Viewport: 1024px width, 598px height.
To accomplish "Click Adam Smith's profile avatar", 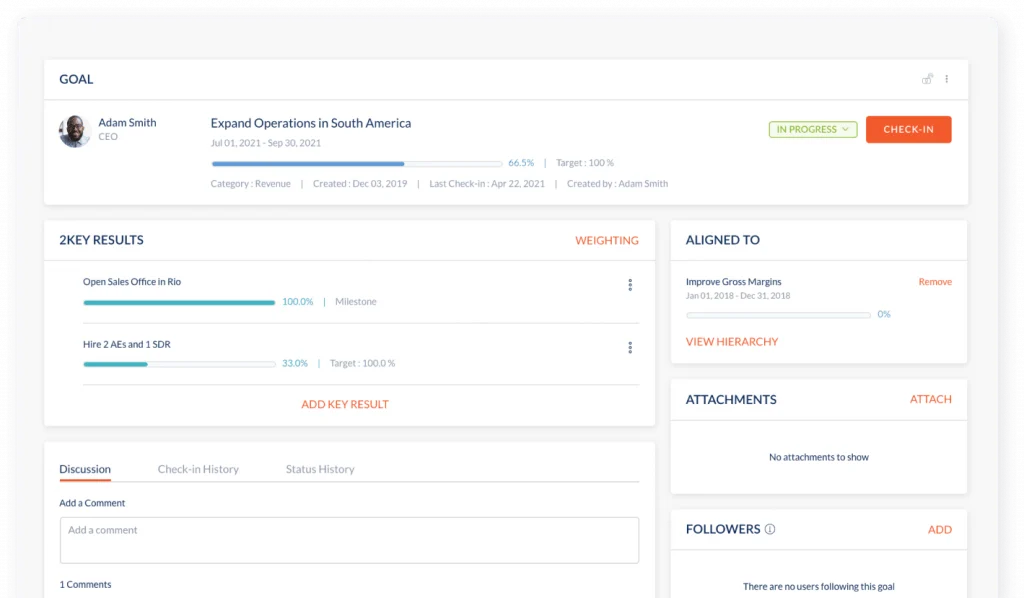I will [74, 131].
